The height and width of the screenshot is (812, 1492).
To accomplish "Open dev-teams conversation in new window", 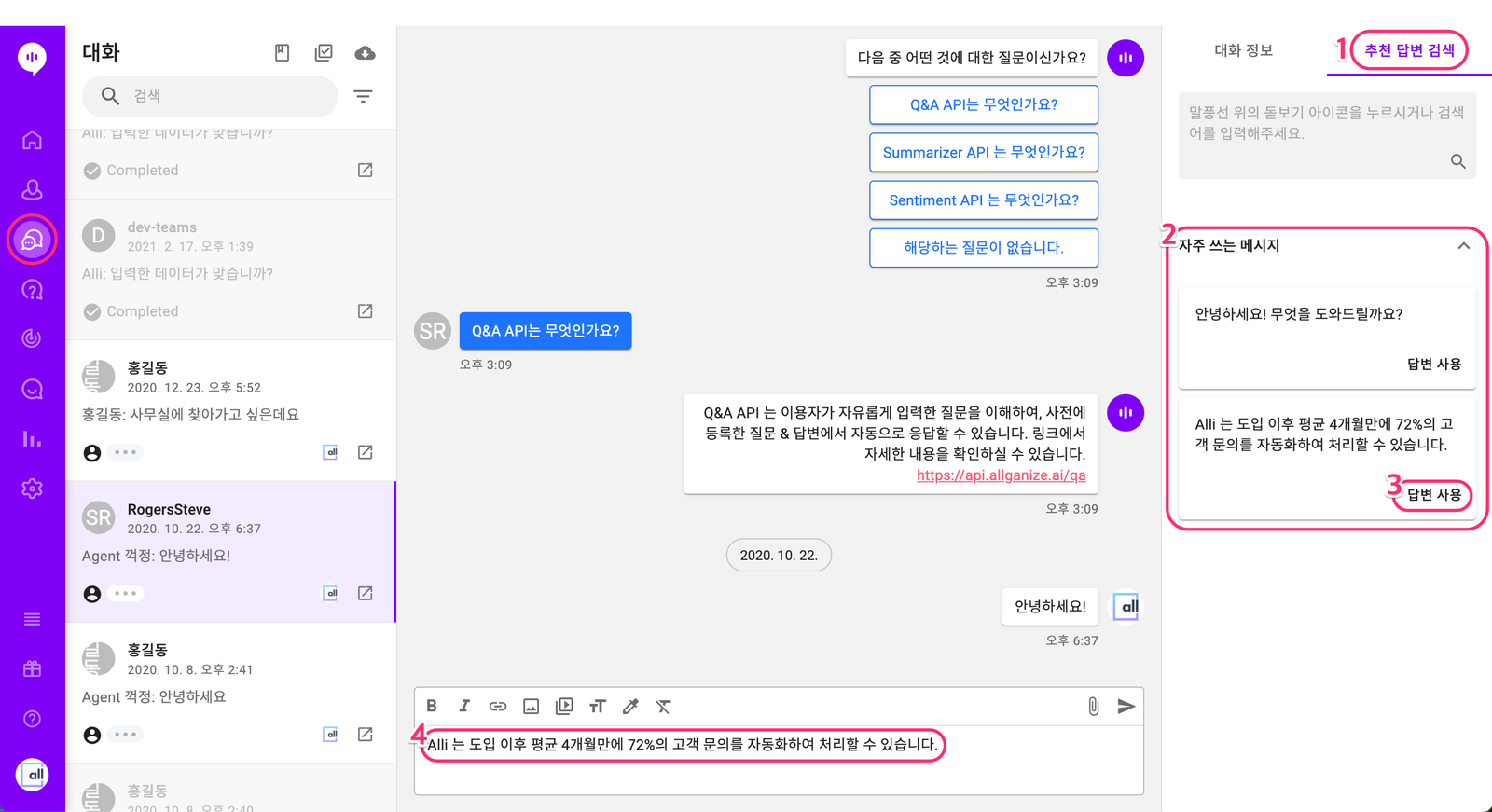I will 366,310.
